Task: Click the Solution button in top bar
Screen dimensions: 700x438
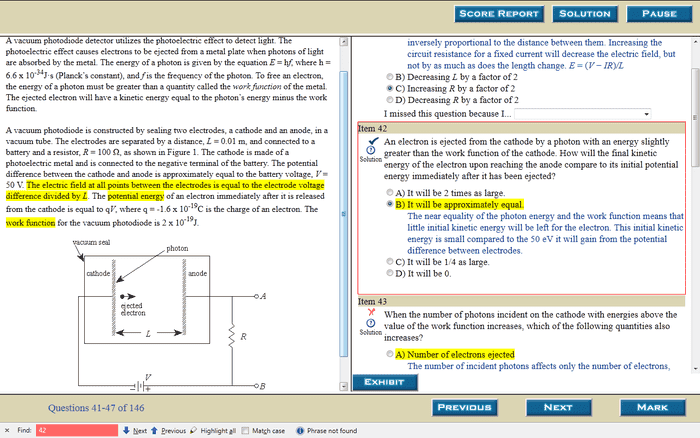Action: click(x=585, y=14)
